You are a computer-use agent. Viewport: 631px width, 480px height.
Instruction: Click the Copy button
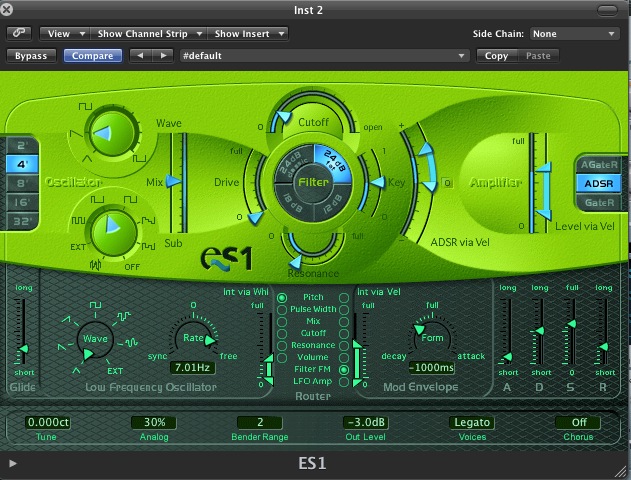tap(496, 56)
